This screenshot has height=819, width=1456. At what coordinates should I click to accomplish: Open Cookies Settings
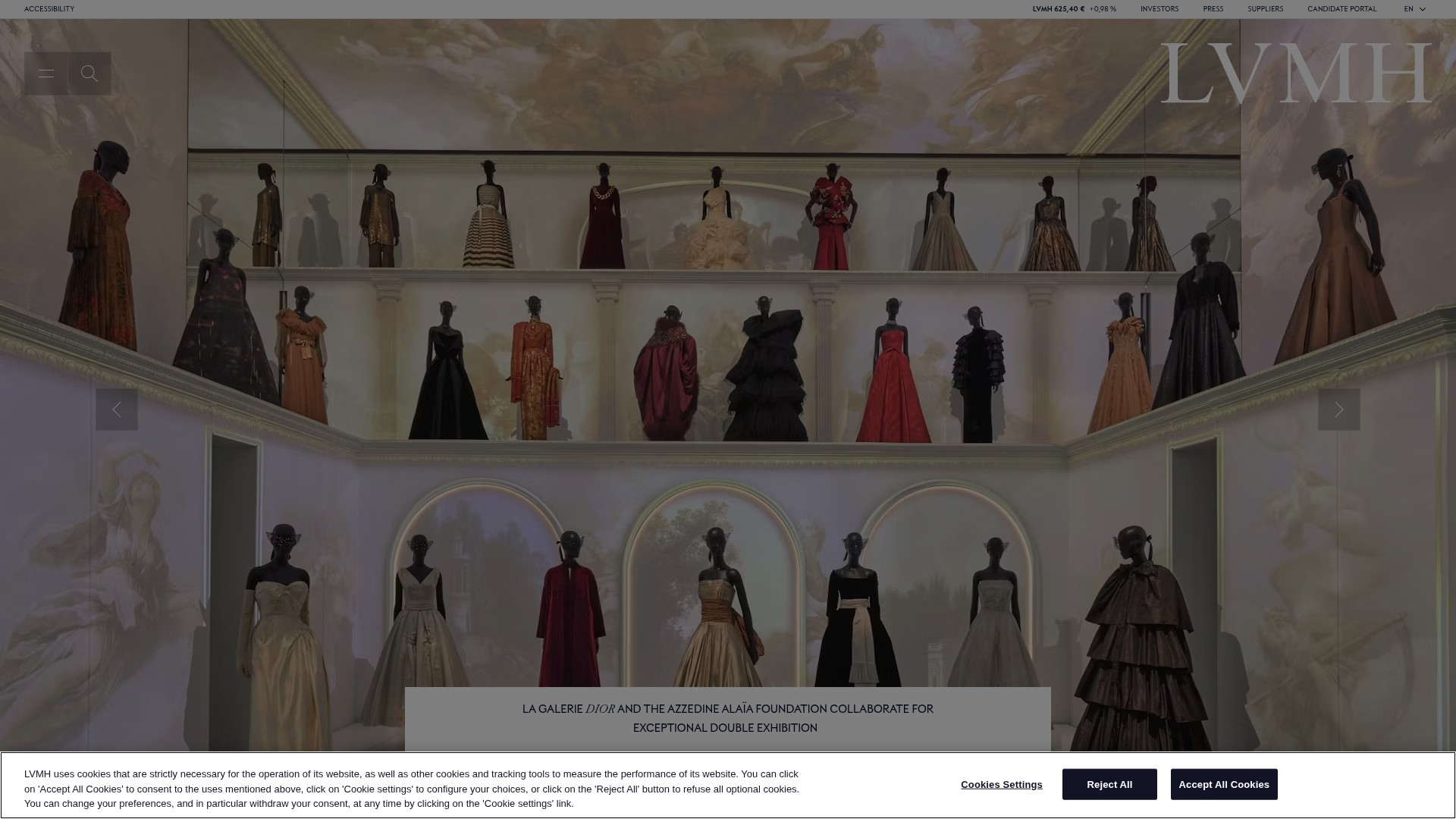1001,784
